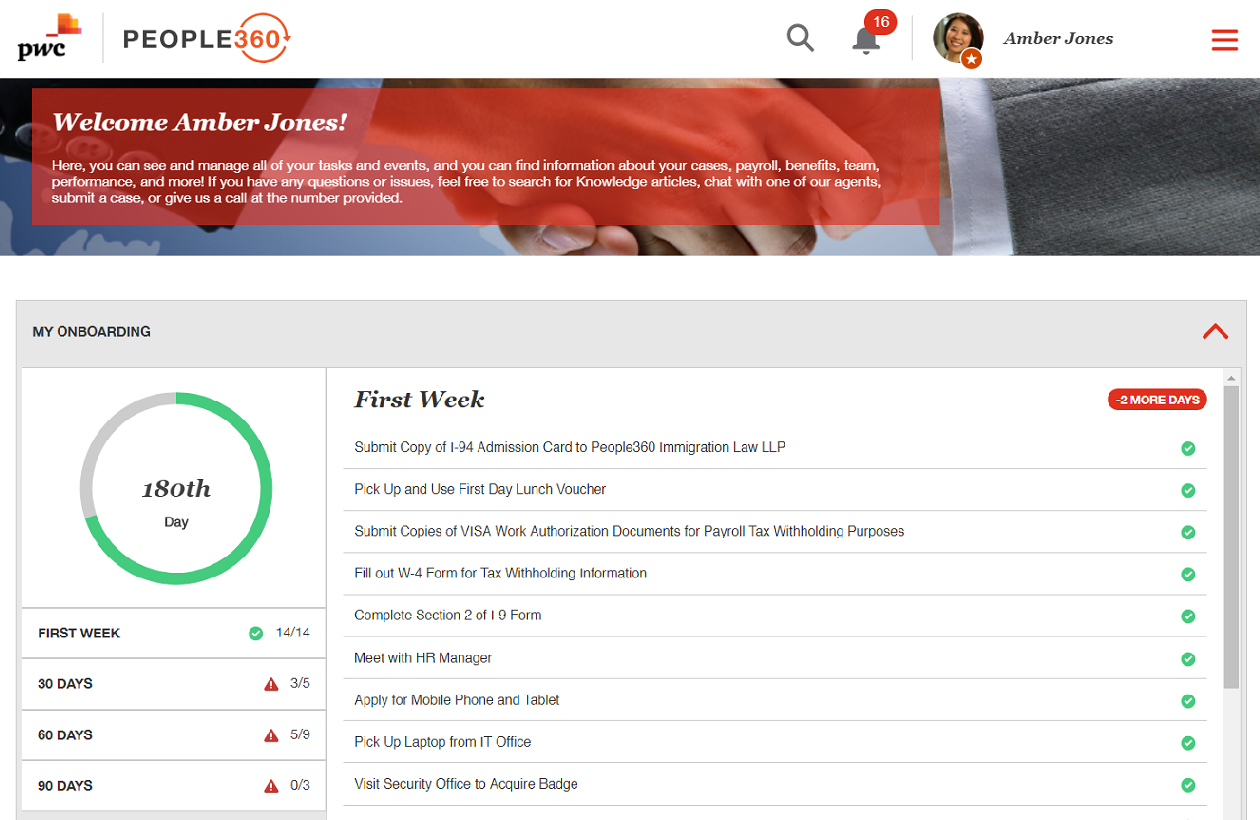The image size is (1260, 820).
Task: Toggle the check for Meet with HR Manager
Action: tap(1188, 659)
